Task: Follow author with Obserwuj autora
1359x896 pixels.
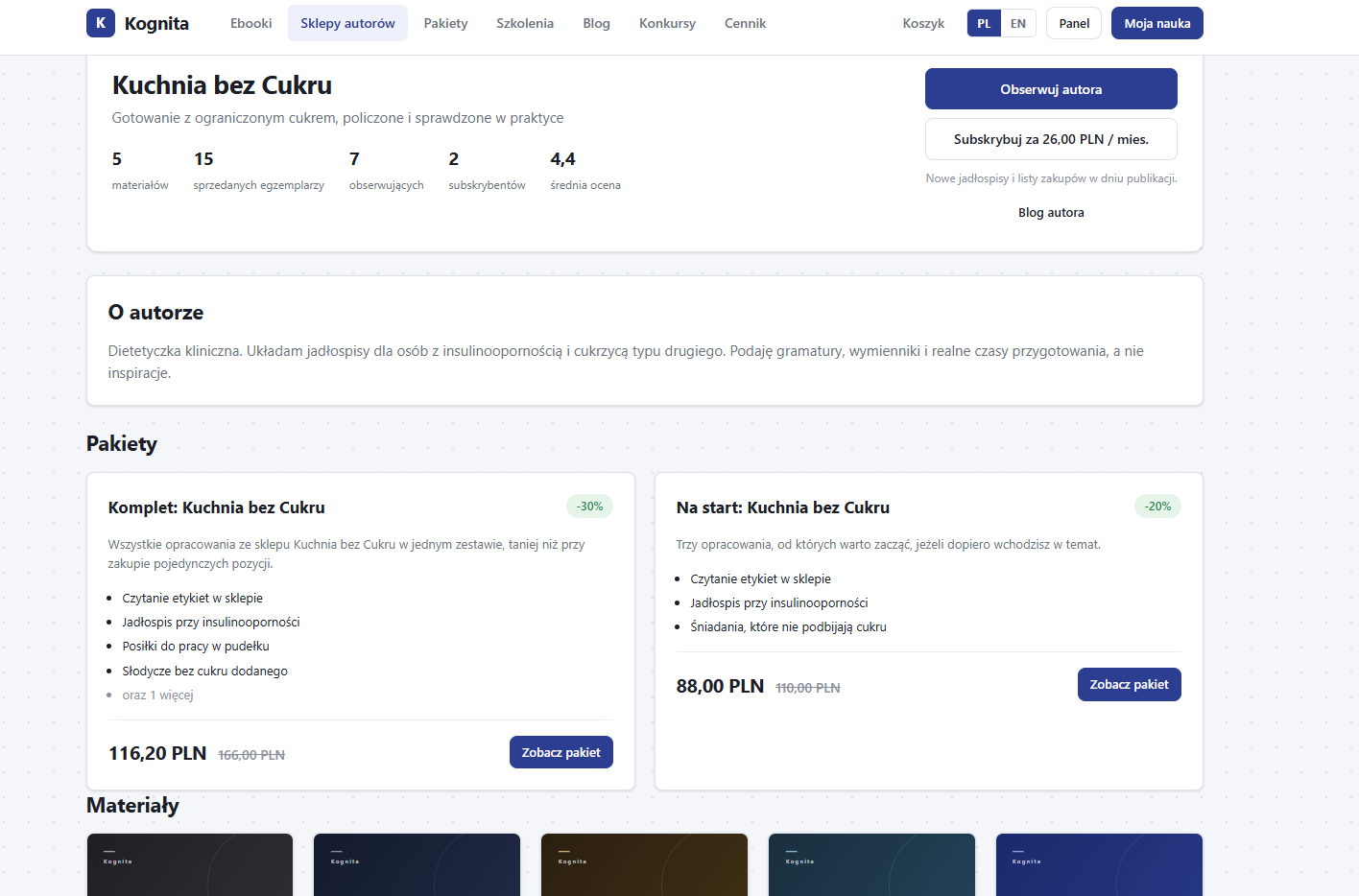Action: click(x=1051, y=89)
